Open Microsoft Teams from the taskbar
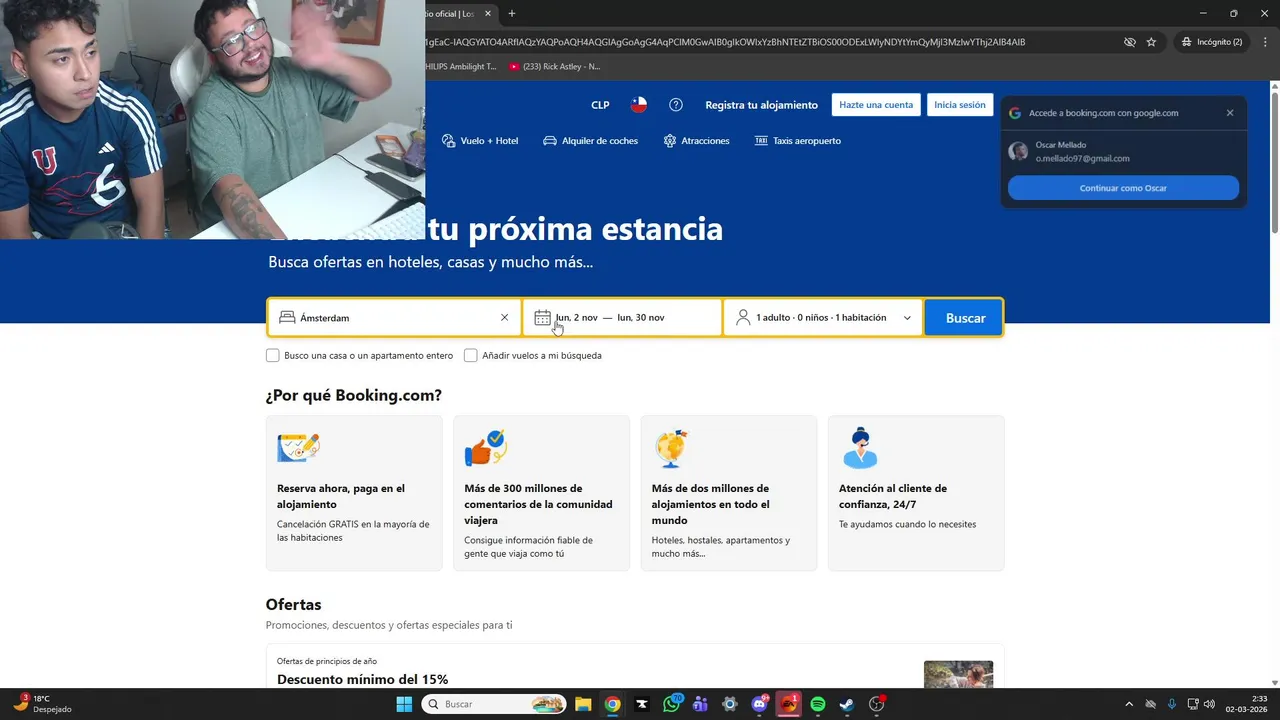Viewport: 1280px width, 720px height. point(700,704)
